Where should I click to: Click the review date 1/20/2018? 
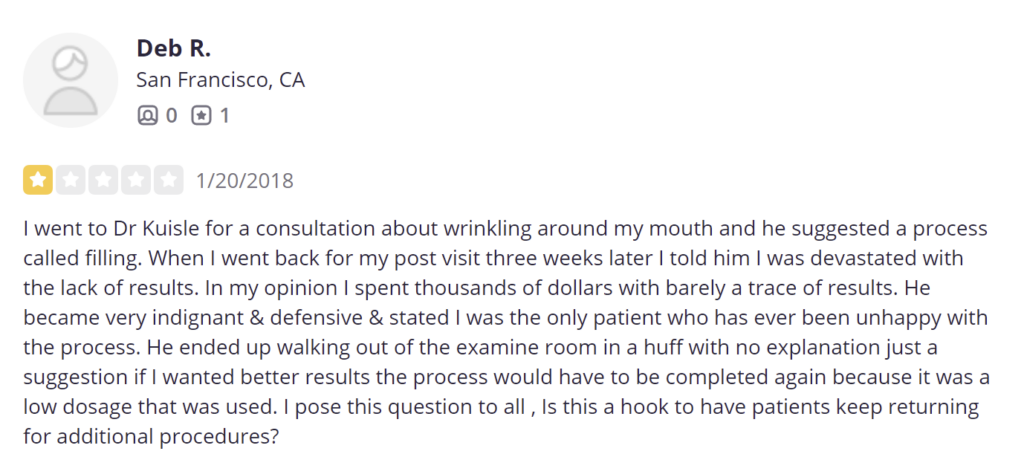(x=245, y=181)
